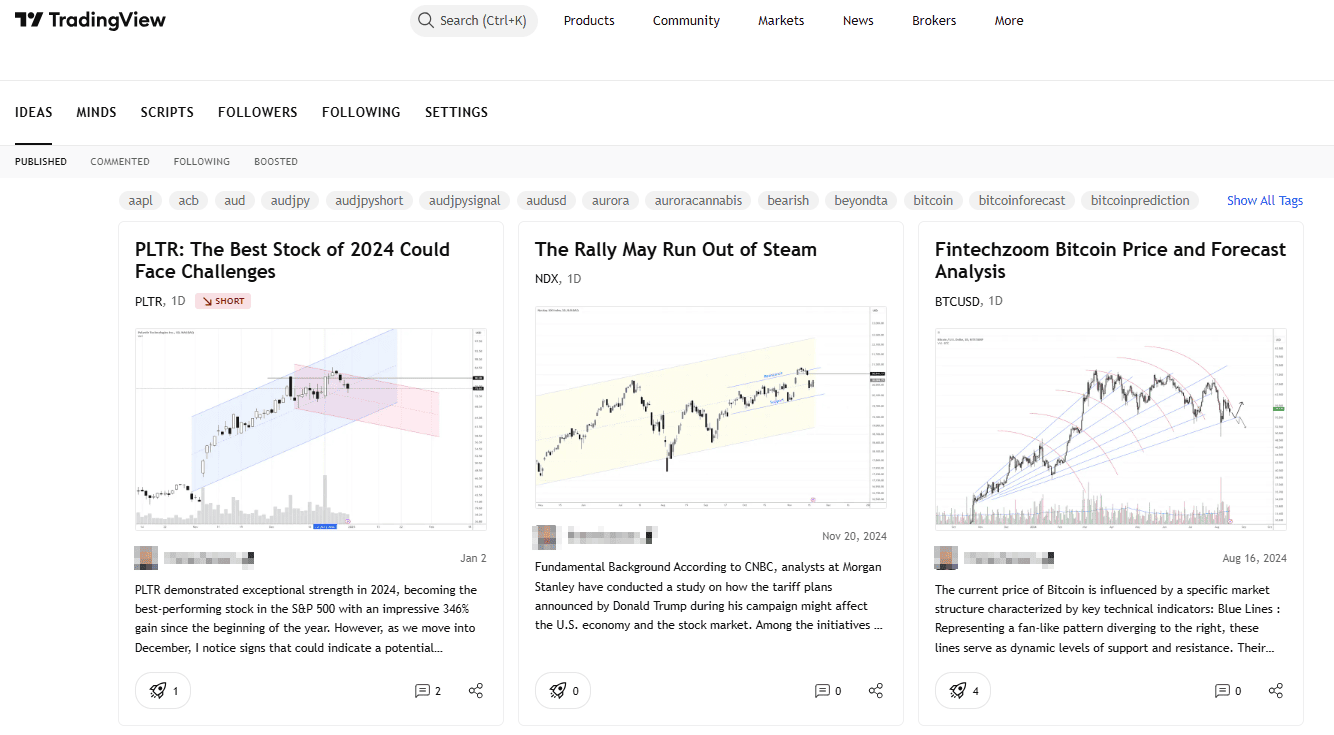Open comments on the PLTR idea
Screen dimensions: 1334x735
tap(428, 691)
